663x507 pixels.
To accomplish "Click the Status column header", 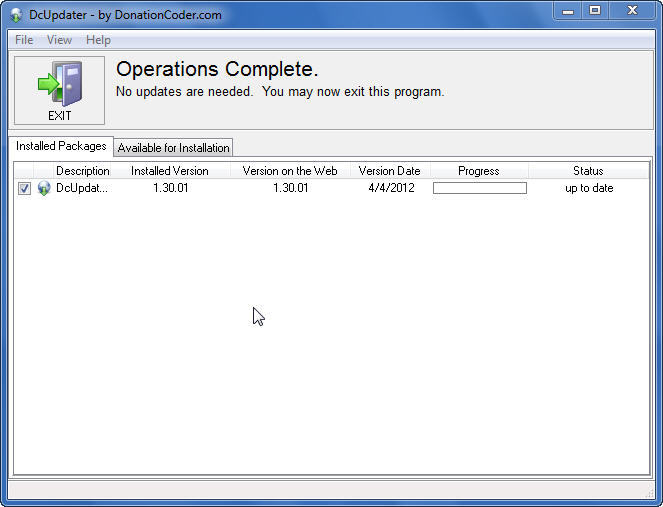I will tap(588, 171).
